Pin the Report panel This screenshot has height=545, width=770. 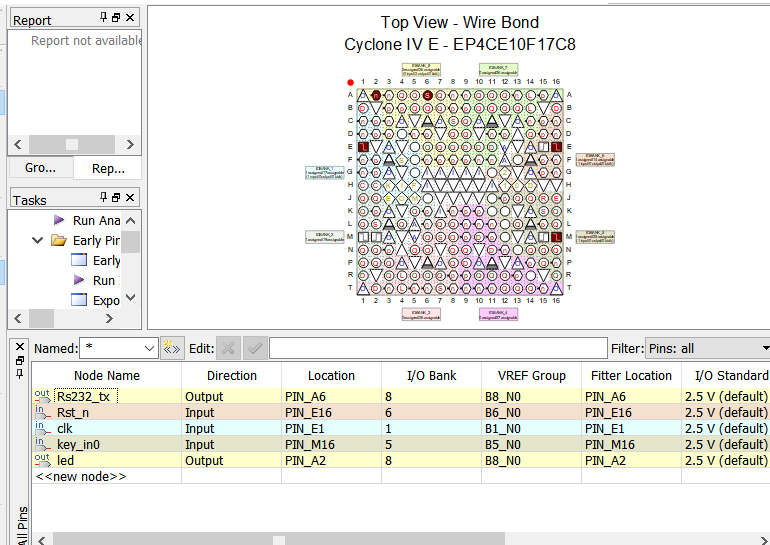point(103,18)
